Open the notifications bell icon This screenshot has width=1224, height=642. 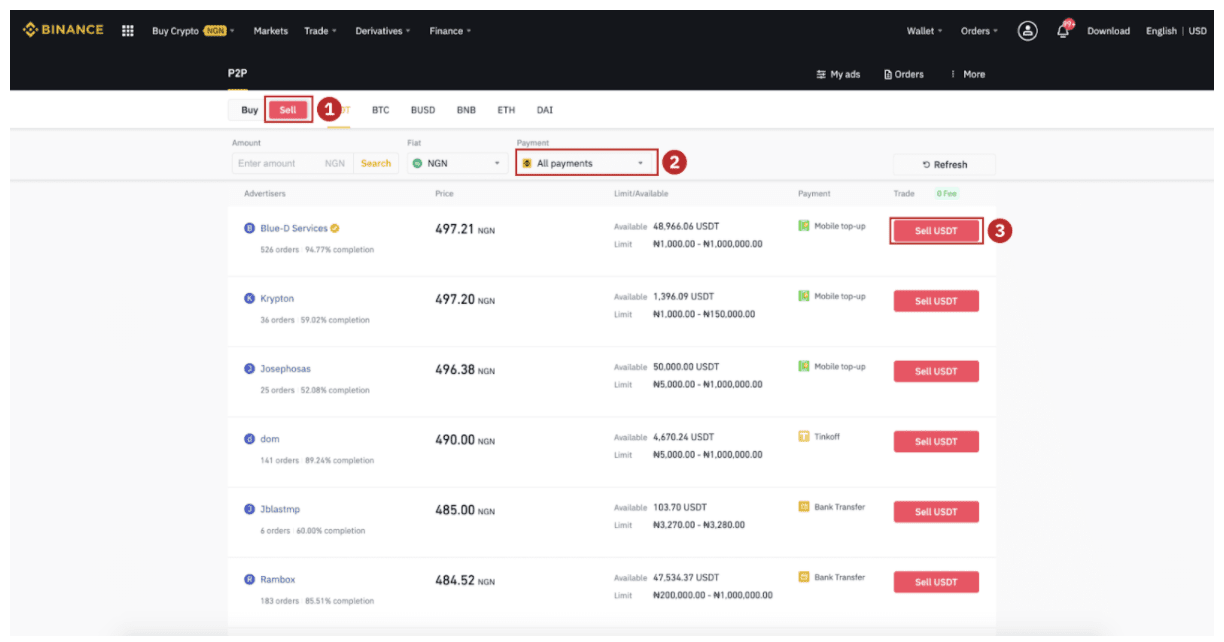1063,30
